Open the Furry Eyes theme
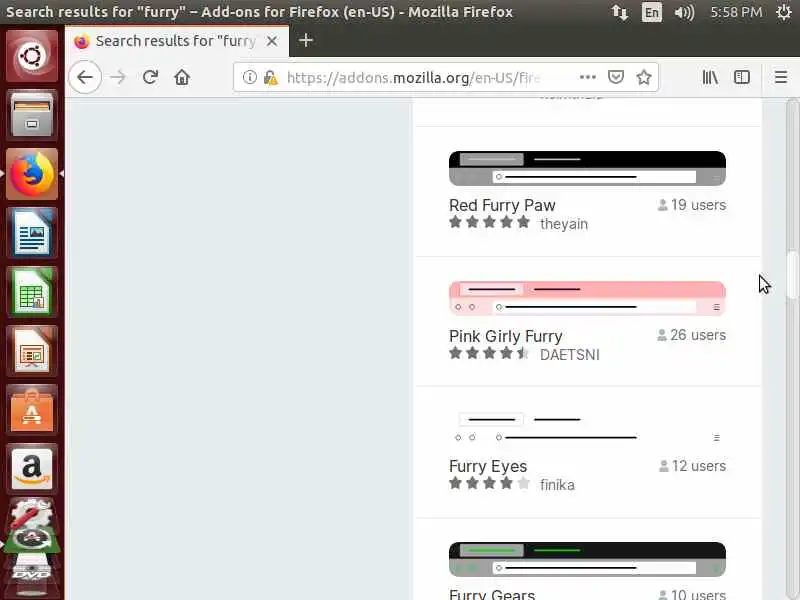 click(488, 466)
